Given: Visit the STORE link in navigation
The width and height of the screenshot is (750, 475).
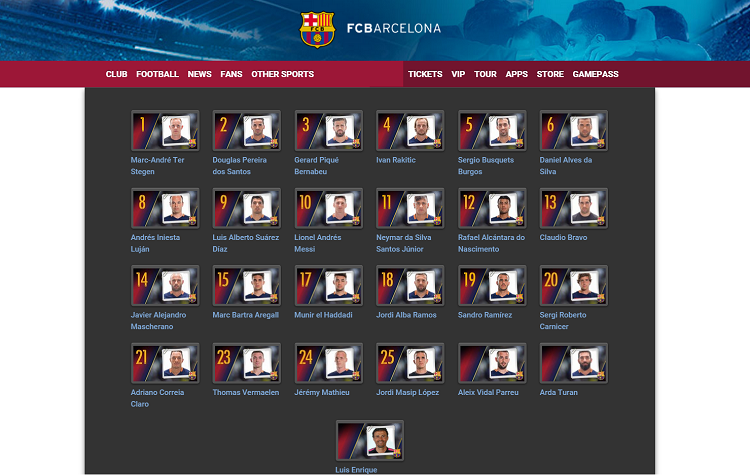Looking at the screenshot, I should pos(550,74).
